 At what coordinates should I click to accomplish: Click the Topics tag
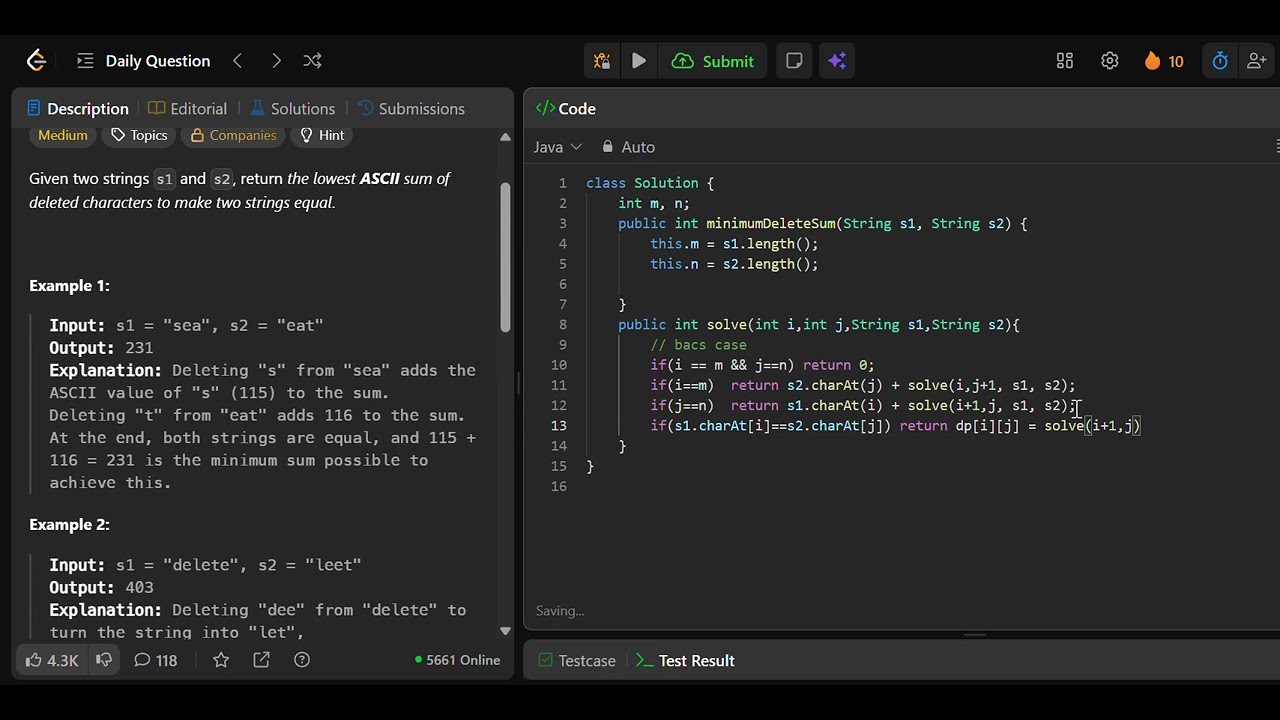(139, 135)
